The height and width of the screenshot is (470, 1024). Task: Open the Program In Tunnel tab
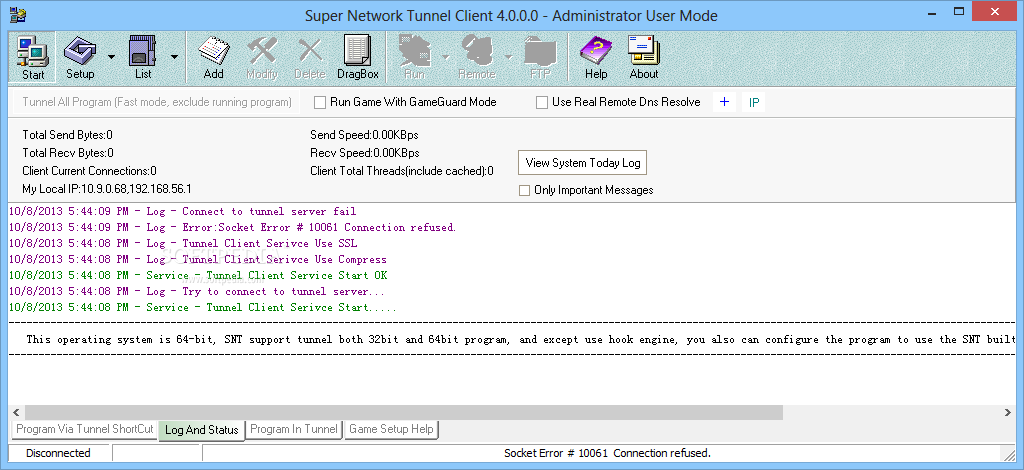(x=294, y=429)
